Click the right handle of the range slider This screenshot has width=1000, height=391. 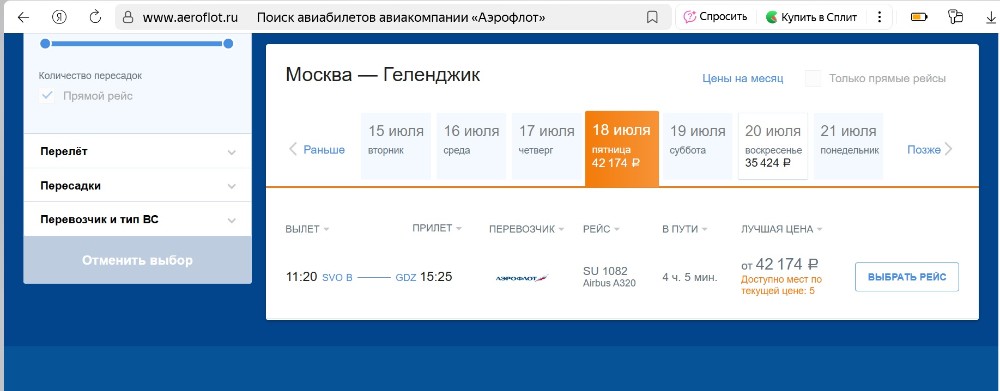(x=228, y=44)
